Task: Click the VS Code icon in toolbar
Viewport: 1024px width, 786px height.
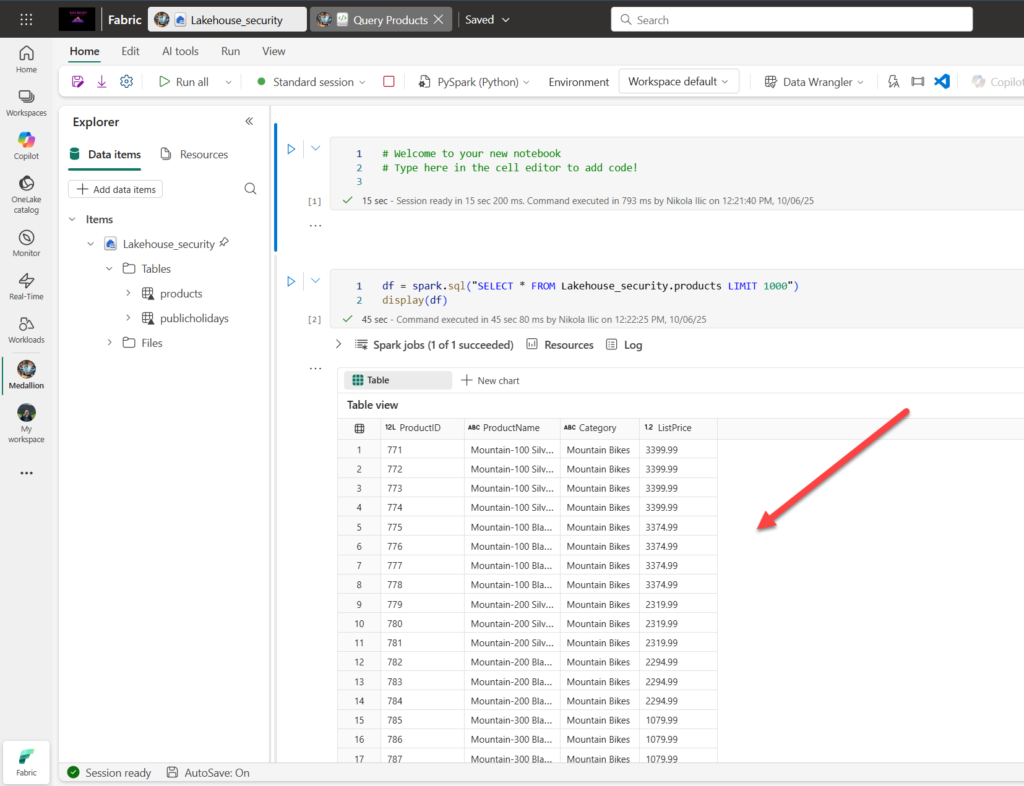Action: coord(941,82)
